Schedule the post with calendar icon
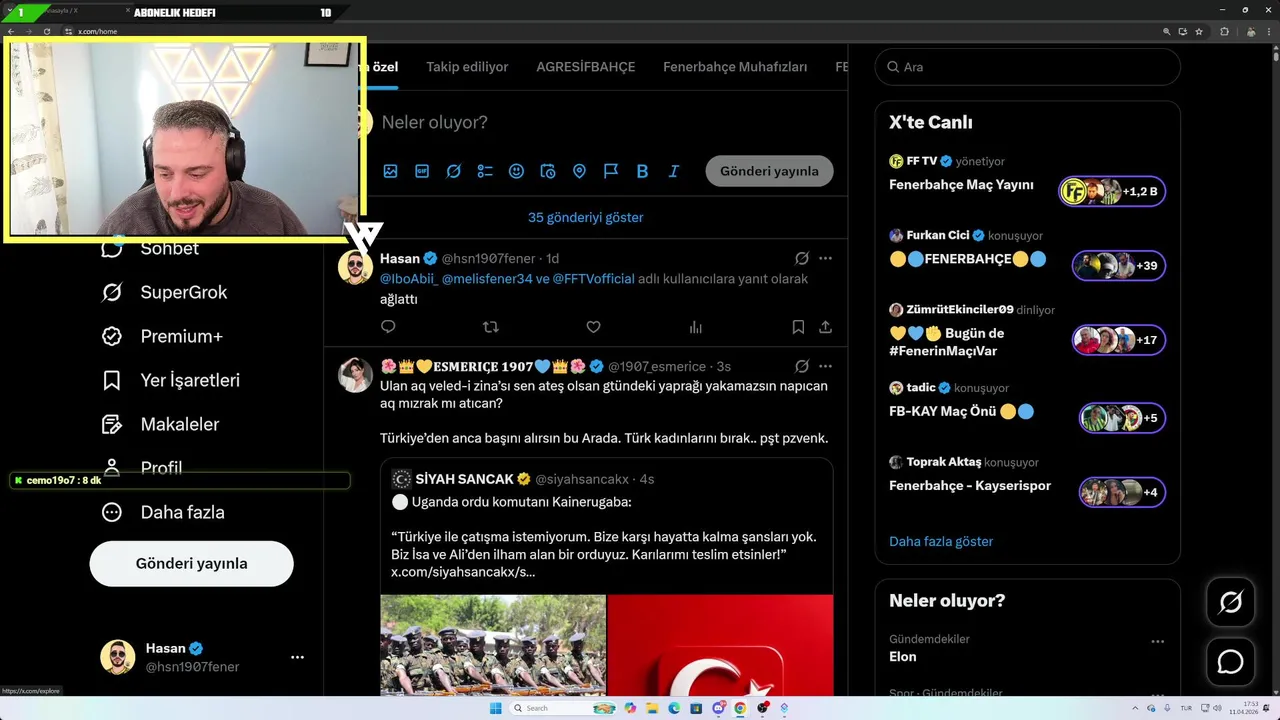The height and width of the screenshot is (720, 1280). [x=548, y=171]
